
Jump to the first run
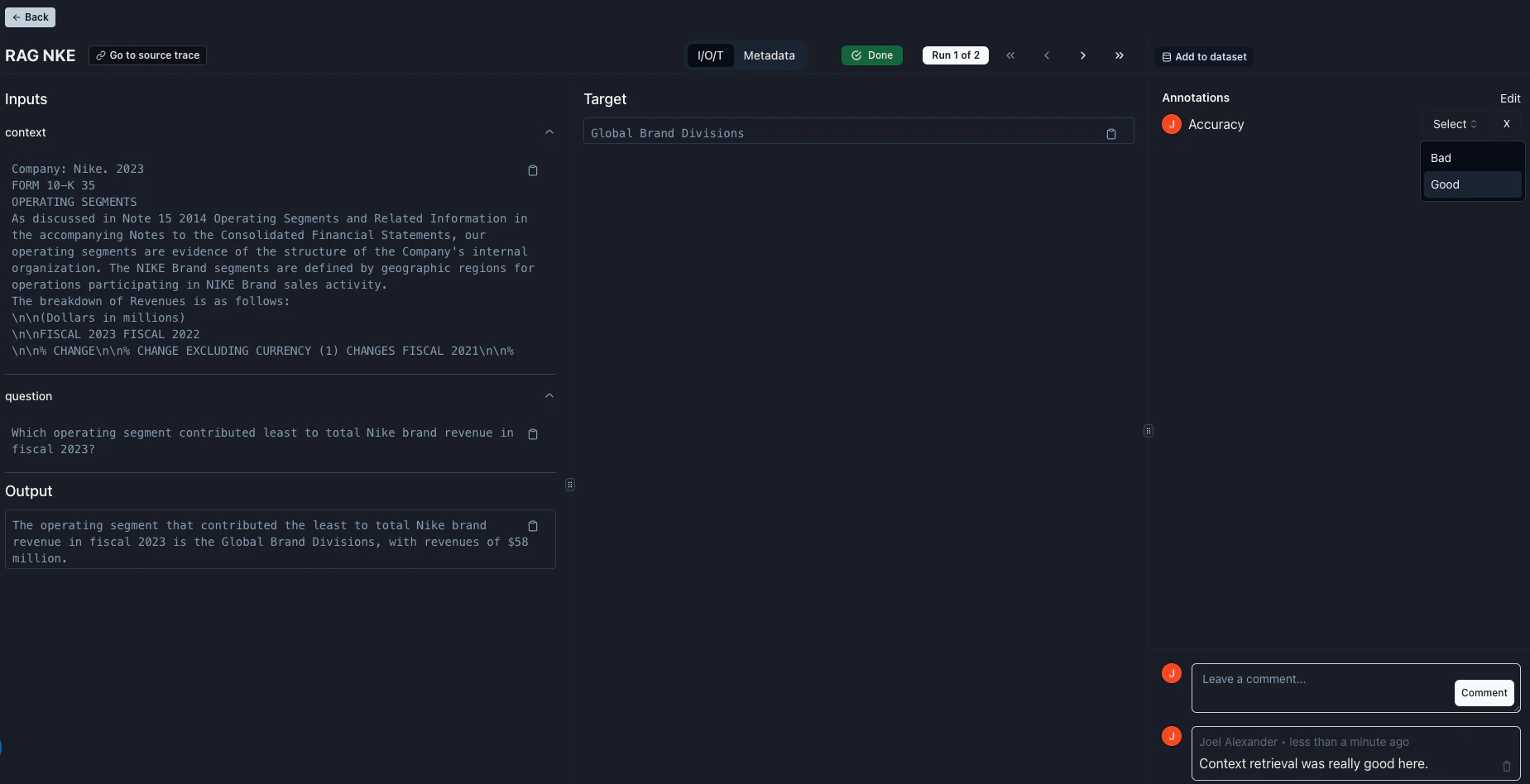(1010, 55)
